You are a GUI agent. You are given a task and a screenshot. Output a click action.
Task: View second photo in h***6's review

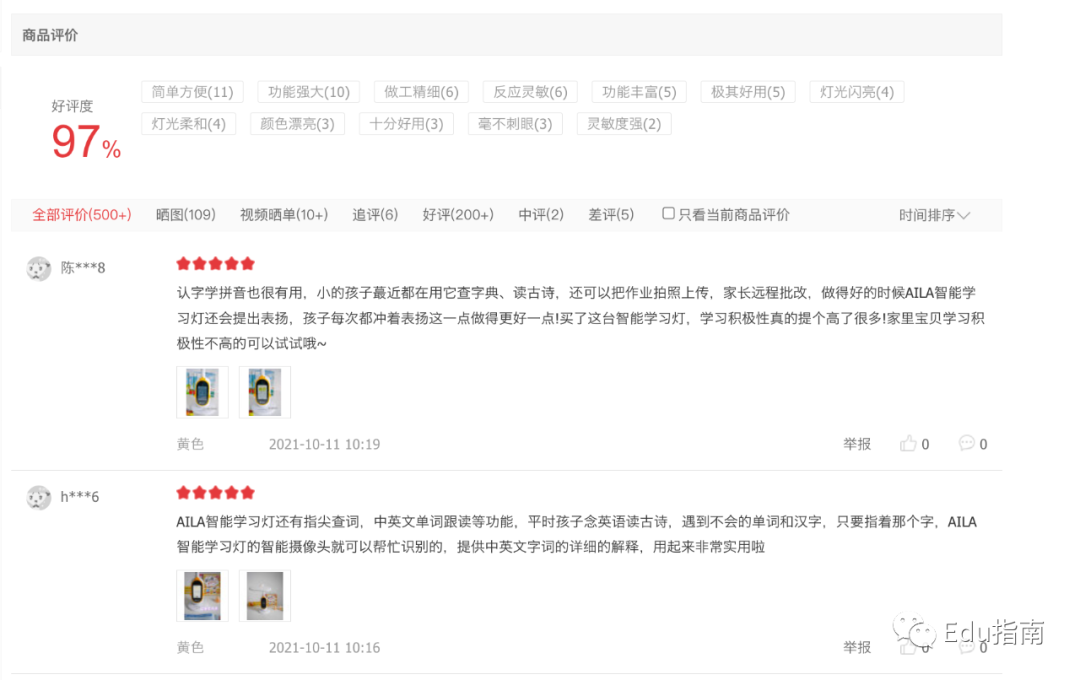click(x=264, y=595)
